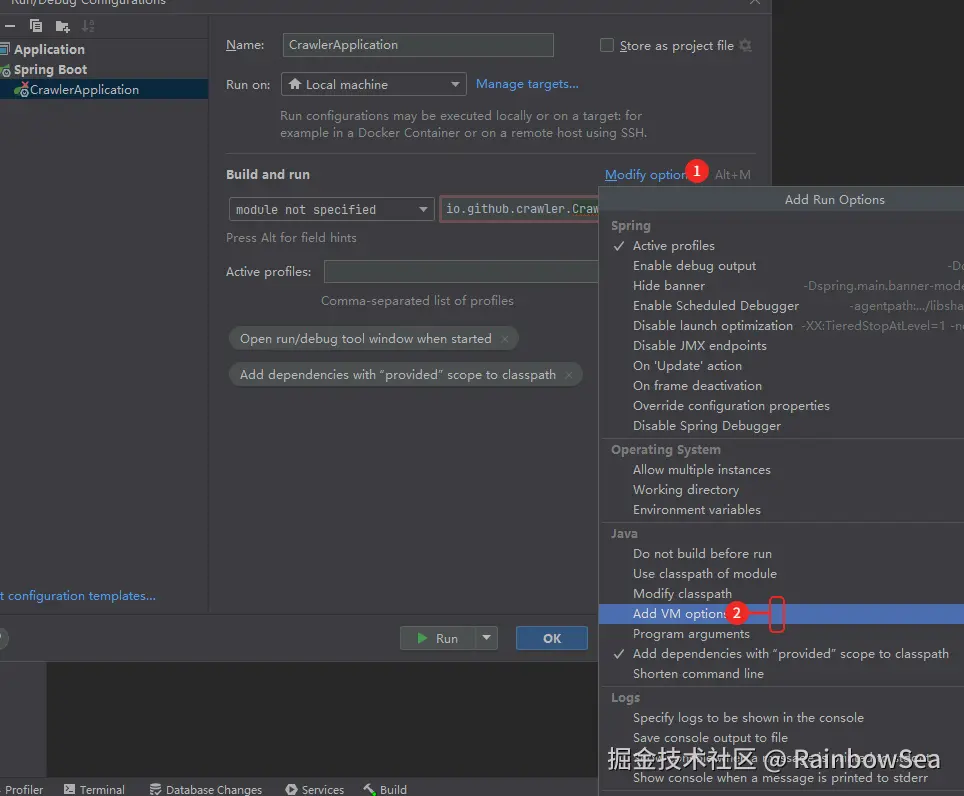Expand the module not specified dropdown
Screen dimensions: 964x796
click(330, 209)
